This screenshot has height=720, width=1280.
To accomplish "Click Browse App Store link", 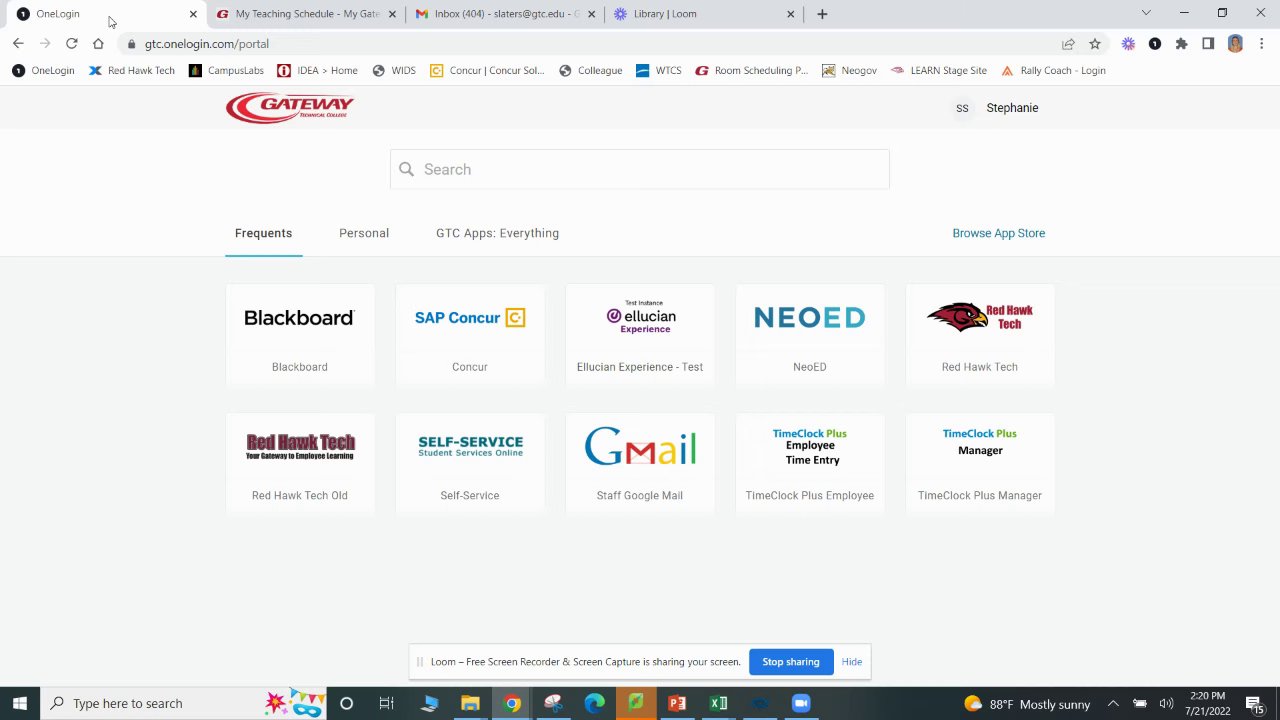I will 998,233.
